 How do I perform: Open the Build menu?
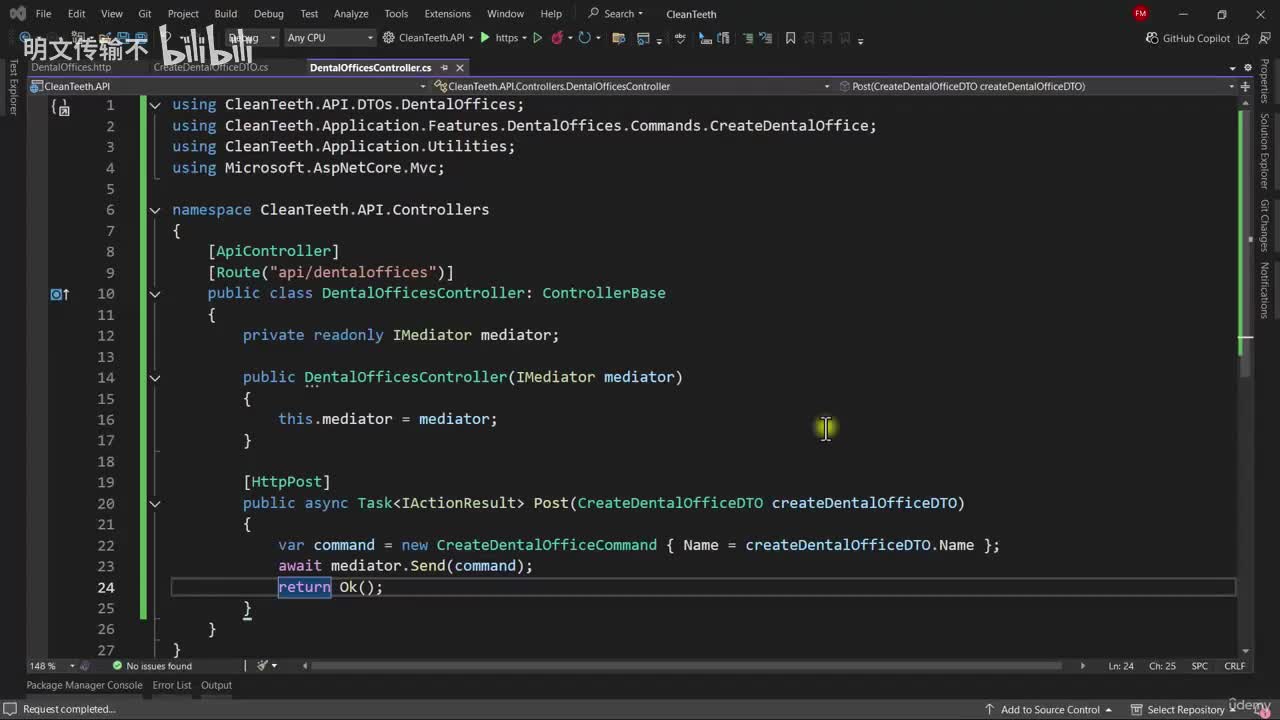pos(225,14)
